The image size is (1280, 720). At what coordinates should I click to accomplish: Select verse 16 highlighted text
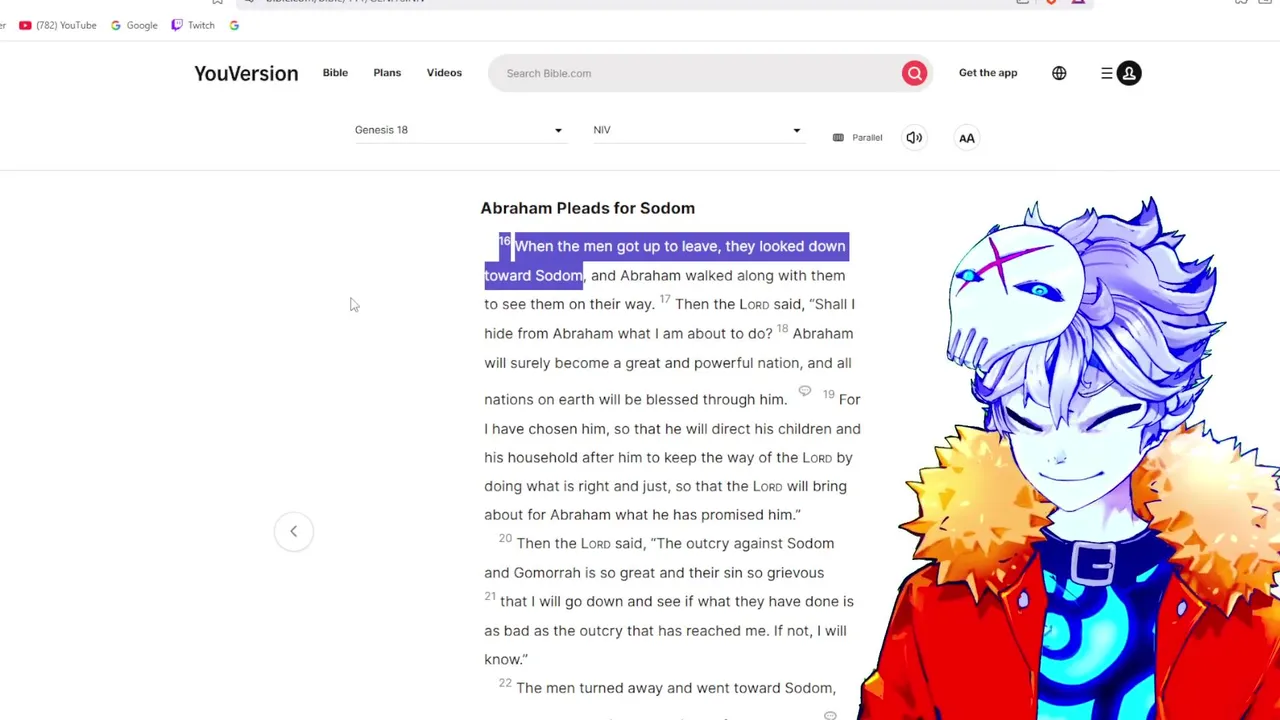point(667,260)
